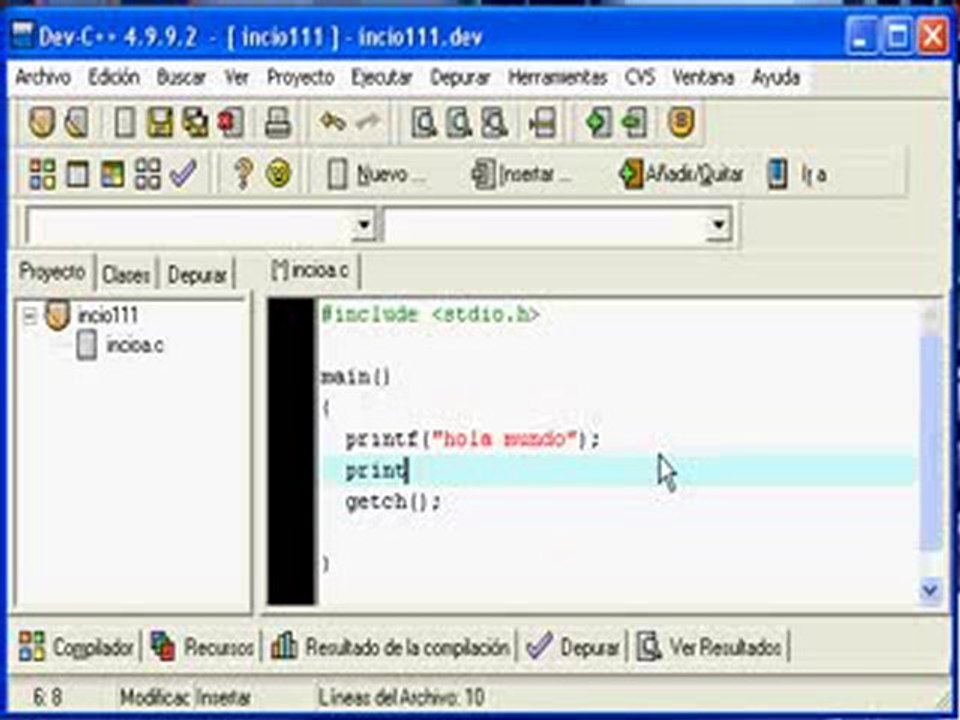Open the Buscar menu
This screenshot has width=960, height=720.
[181, 78]
